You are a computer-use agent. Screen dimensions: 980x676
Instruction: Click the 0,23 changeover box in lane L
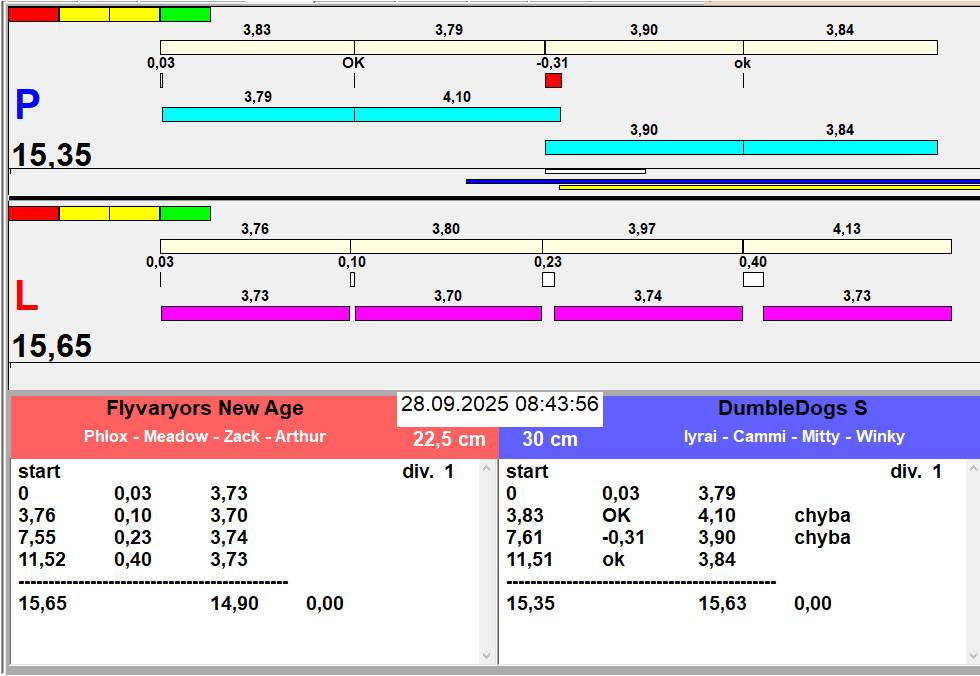tap(548, 280)
